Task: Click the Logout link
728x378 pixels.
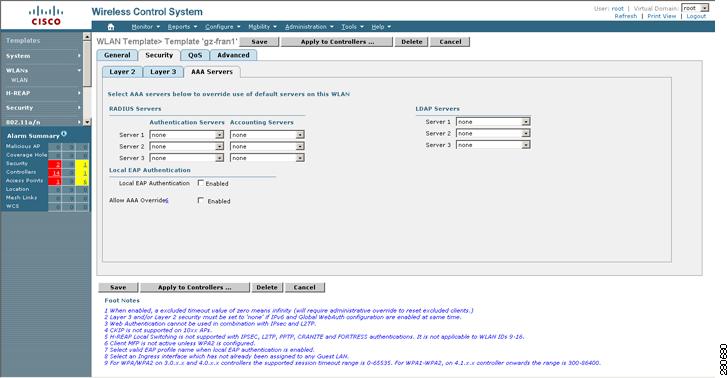Action: 696,16
